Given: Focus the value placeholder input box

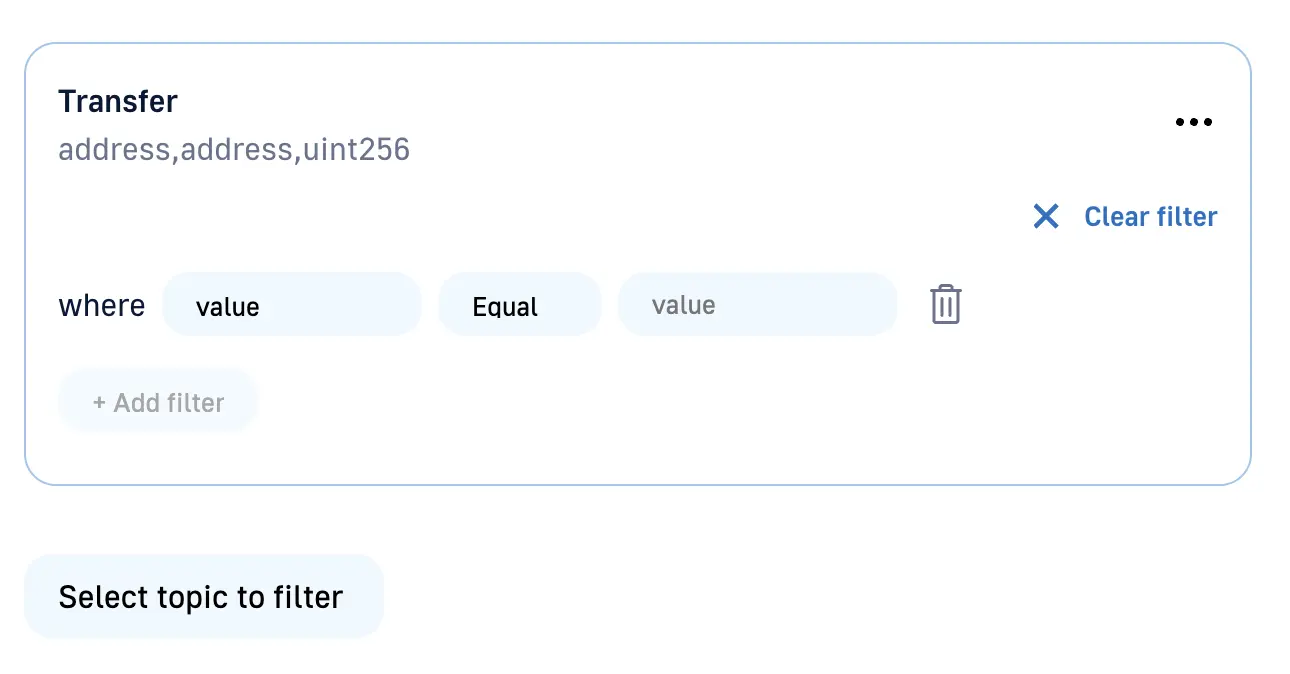Looking at the screenshot, I should [757, 305].
